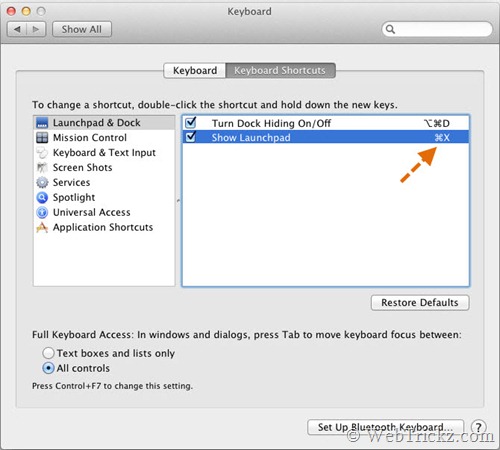Click the Turn Dock Hiding On/Off text

271,123
